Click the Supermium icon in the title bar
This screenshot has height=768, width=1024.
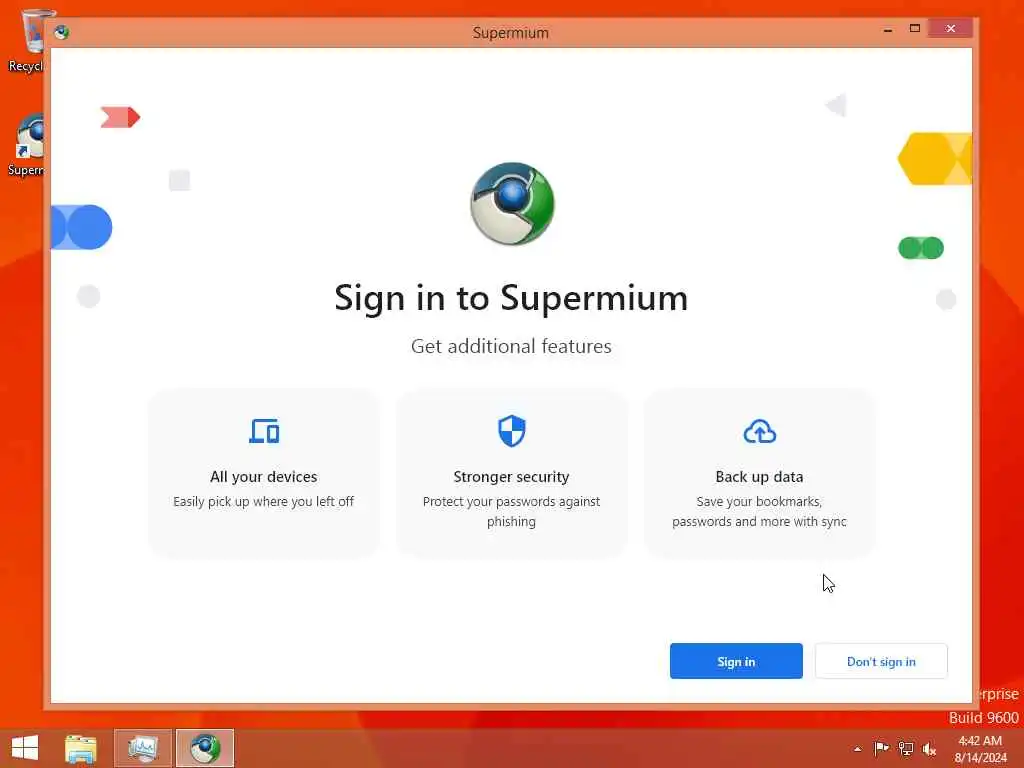(62, 32)
